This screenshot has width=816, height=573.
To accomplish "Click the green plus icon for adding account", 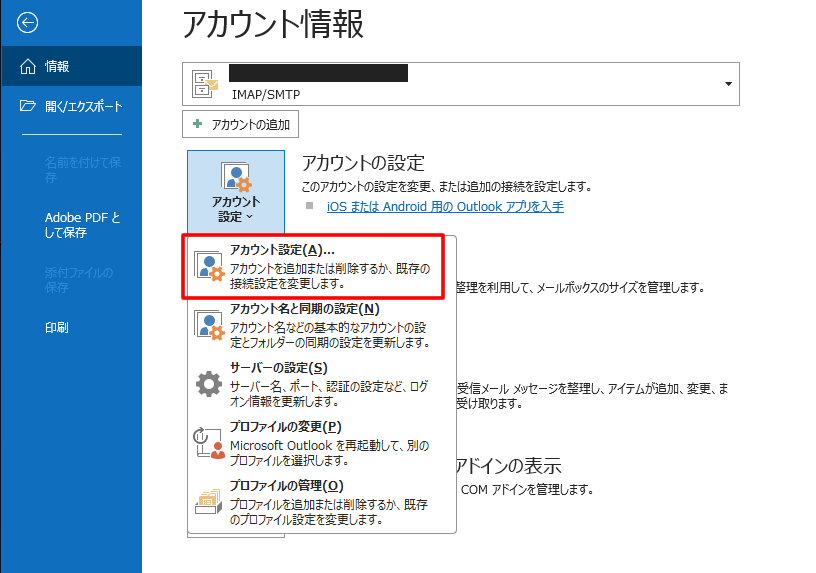I will 197,125.
